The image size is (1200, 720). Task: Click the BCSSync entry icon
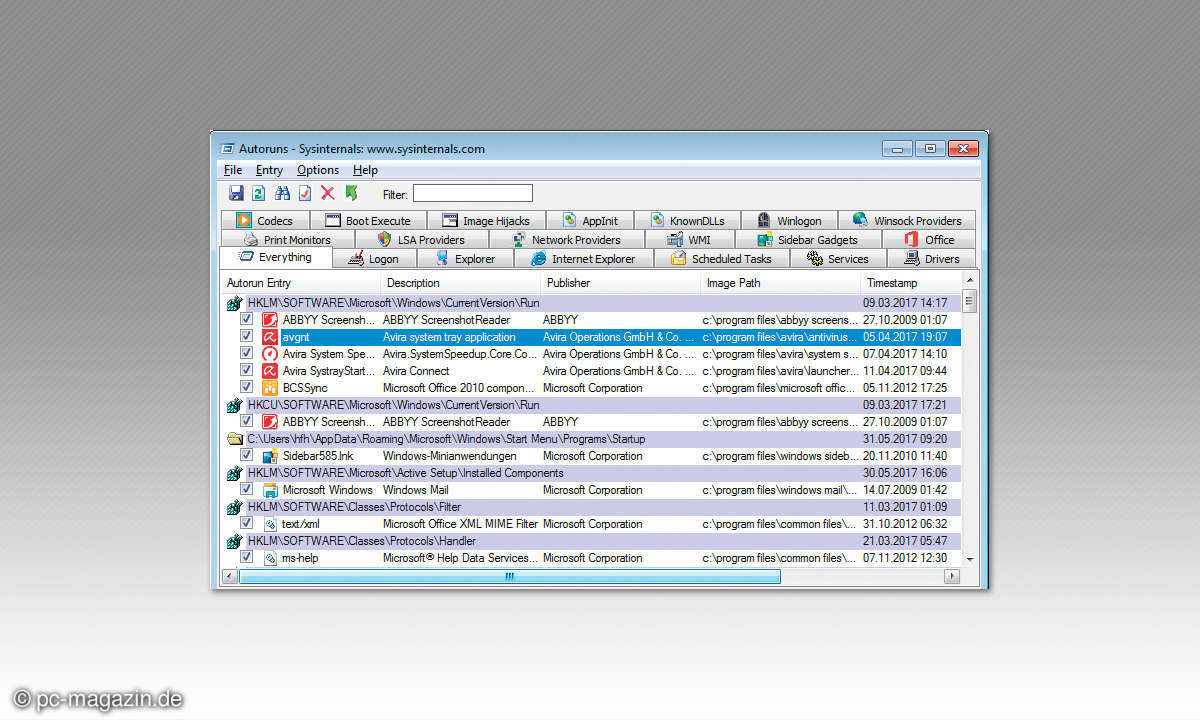[269, 388]
